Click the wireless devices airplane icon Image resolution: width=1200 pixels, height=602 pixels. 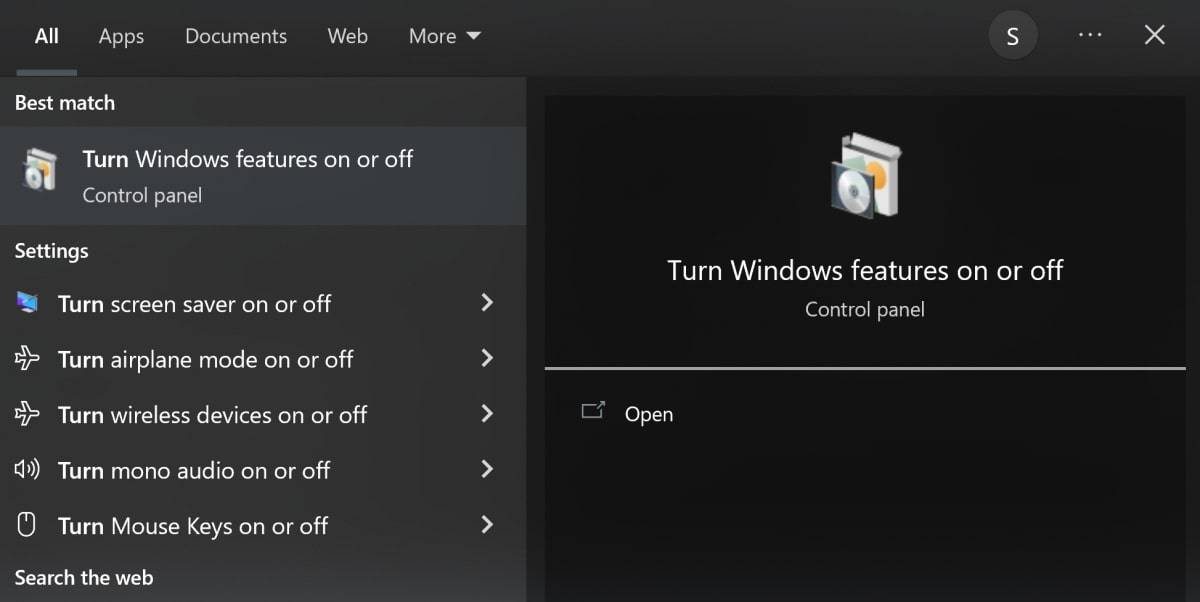(x=27, y=414)
